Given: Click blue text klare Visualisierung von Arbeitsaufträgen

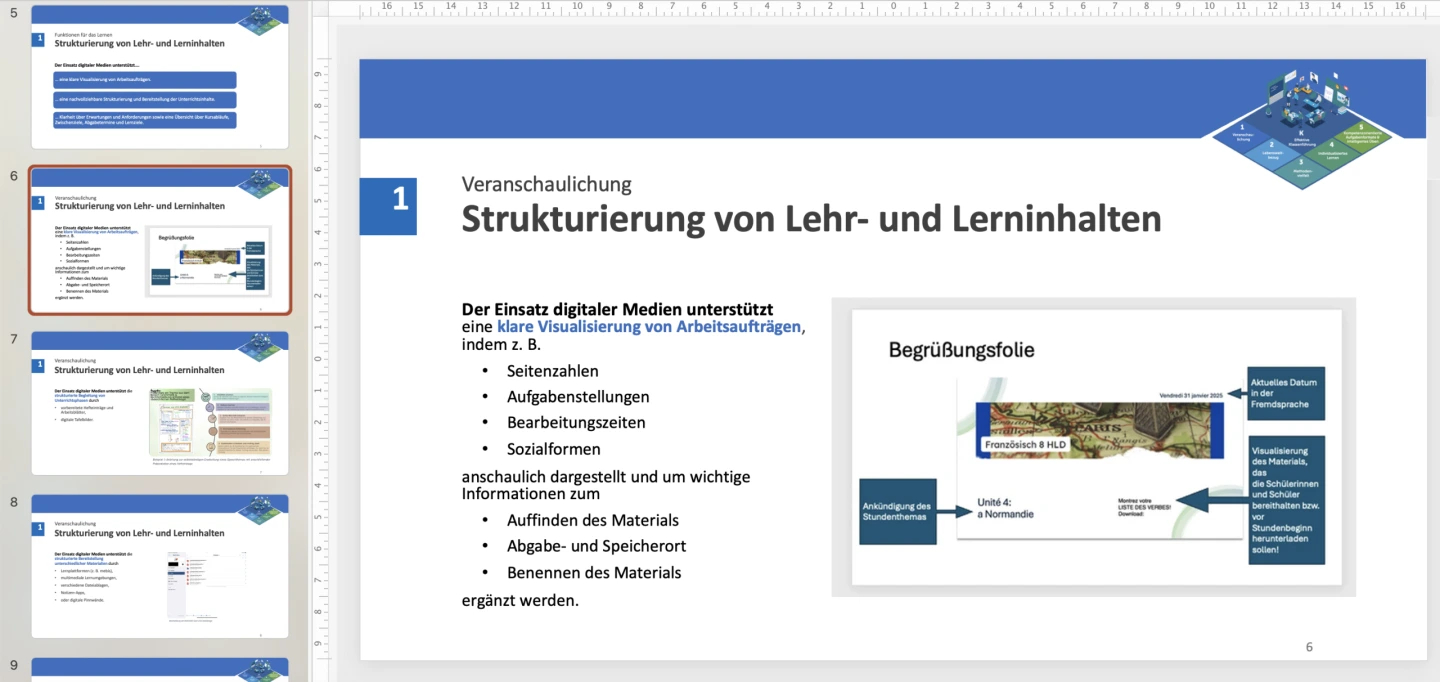Looking at the screenshot, I should [650, 327].
